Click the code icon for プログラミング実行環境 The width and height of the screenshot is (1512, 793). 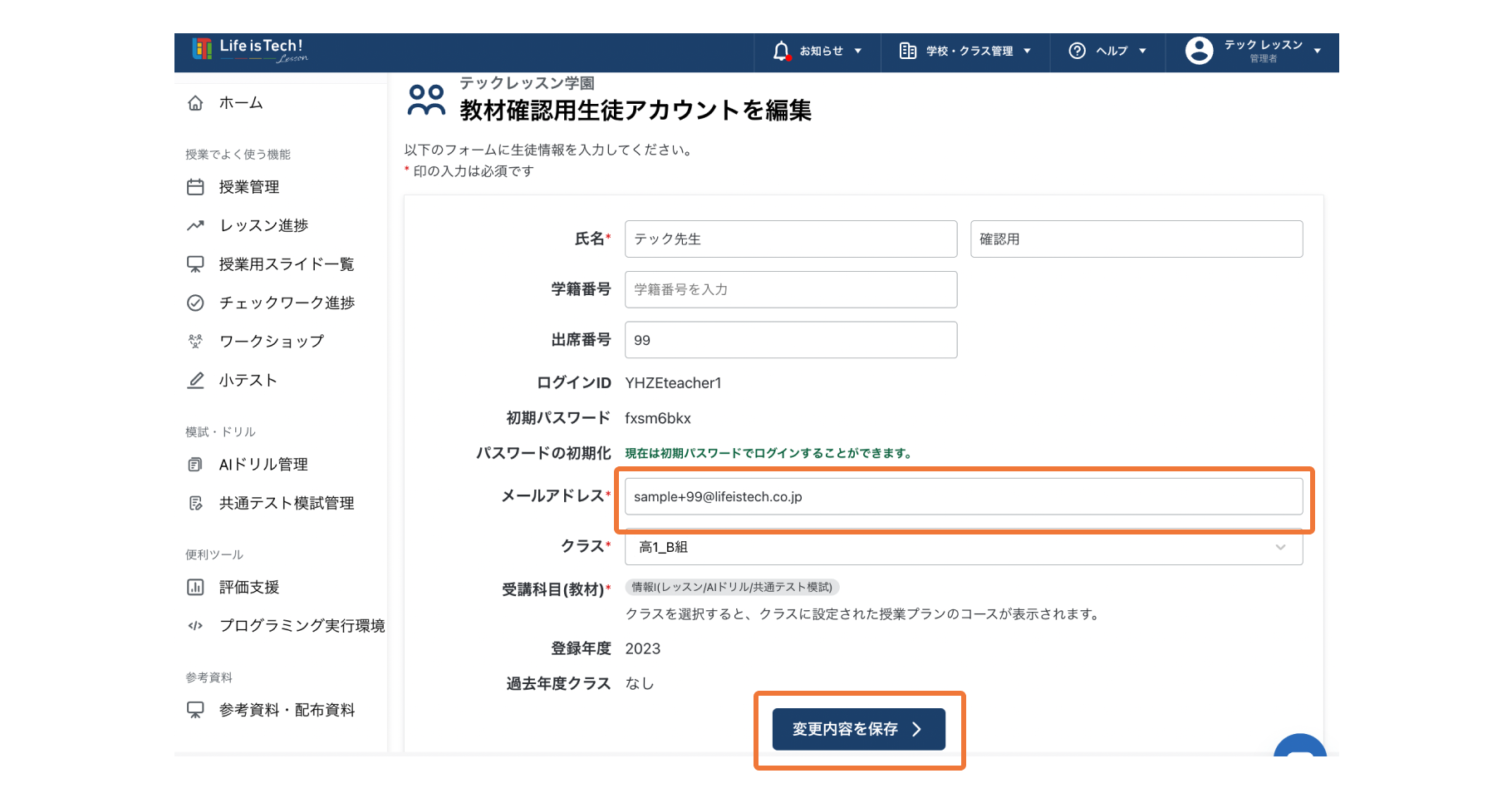(x=195, y=626)
